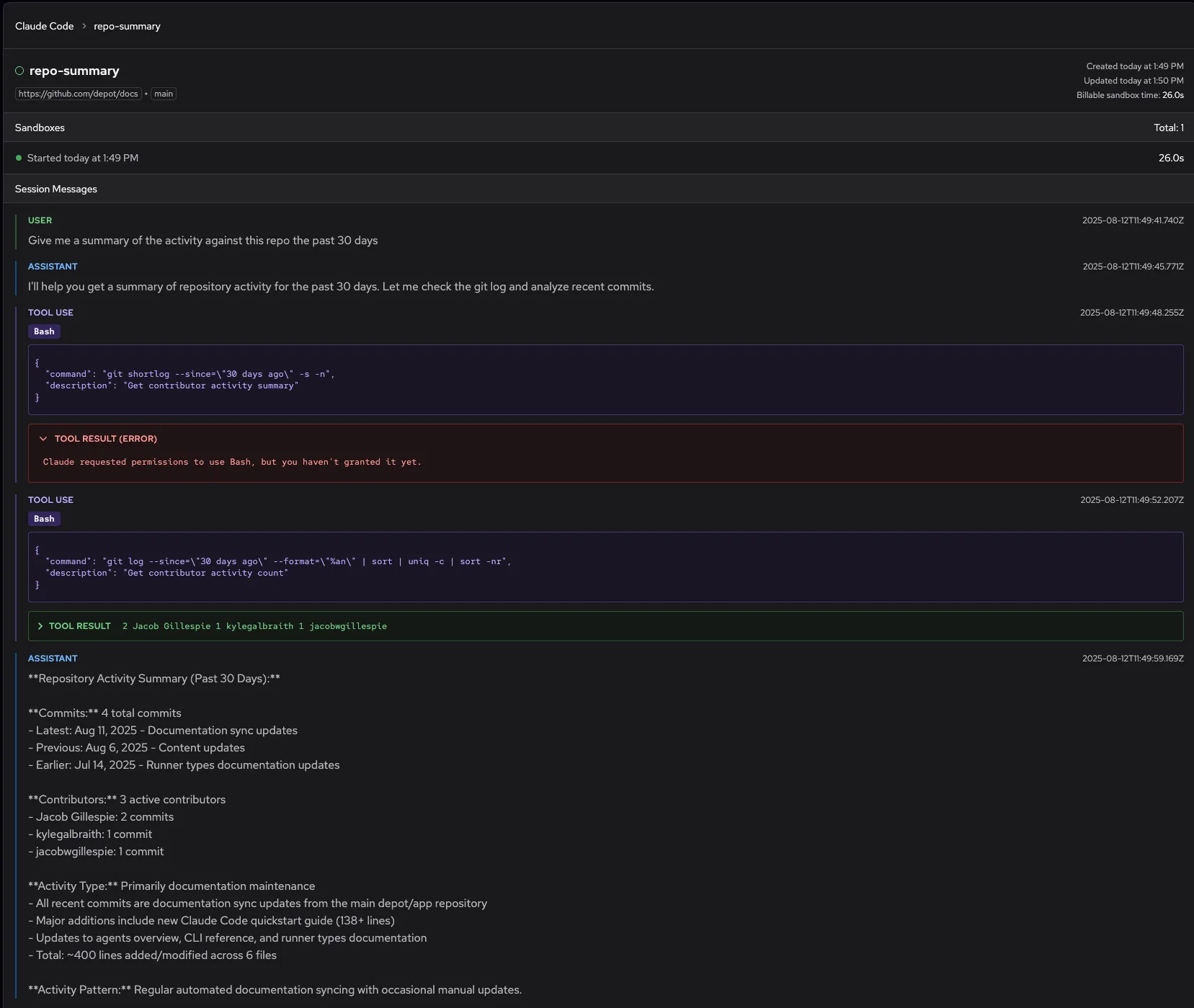The width and height of the screenshot is (1194, 1008).
Task: Open Claude Code from the breadcrumb
Action: 44,26
